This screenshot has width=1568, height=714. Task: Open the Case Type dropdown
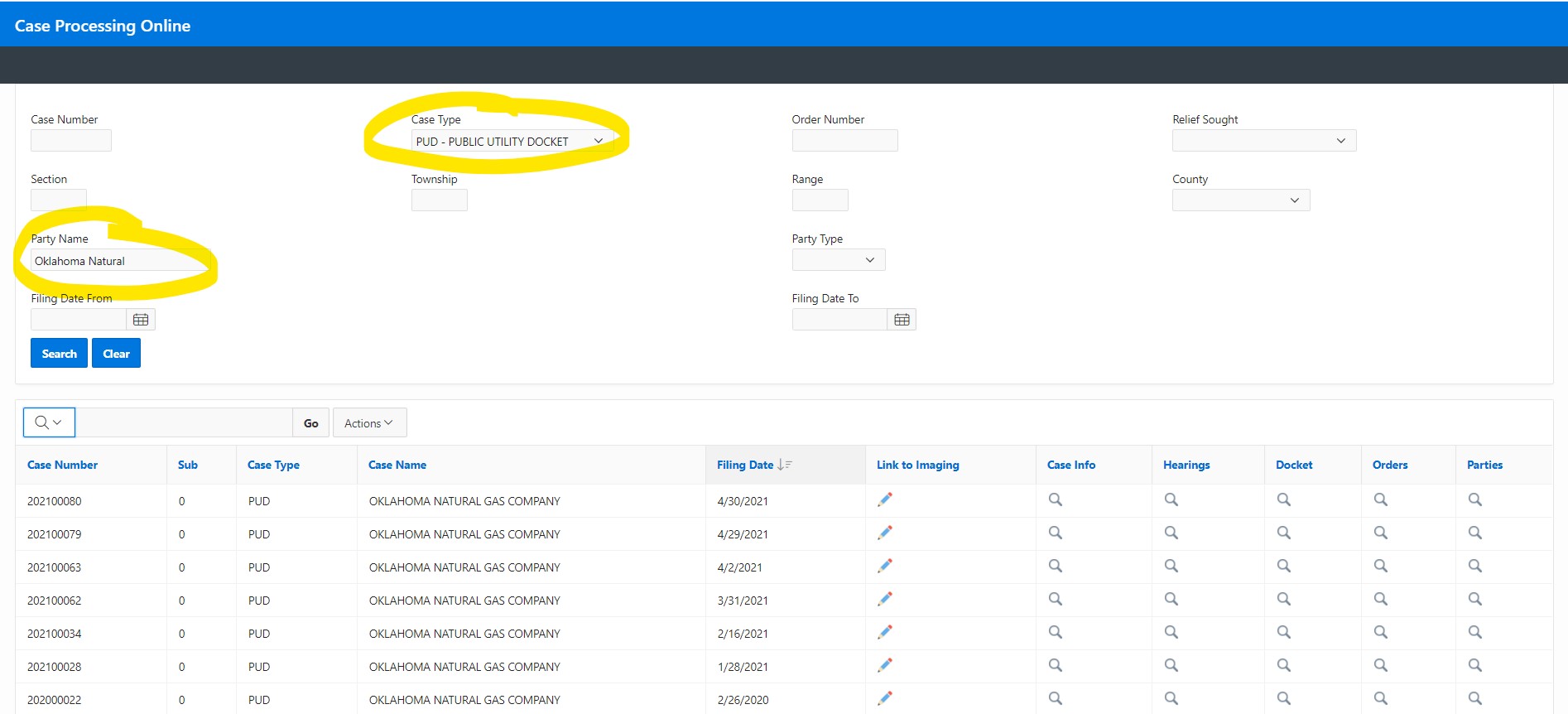pyautogui.click(x=512, y=141)
